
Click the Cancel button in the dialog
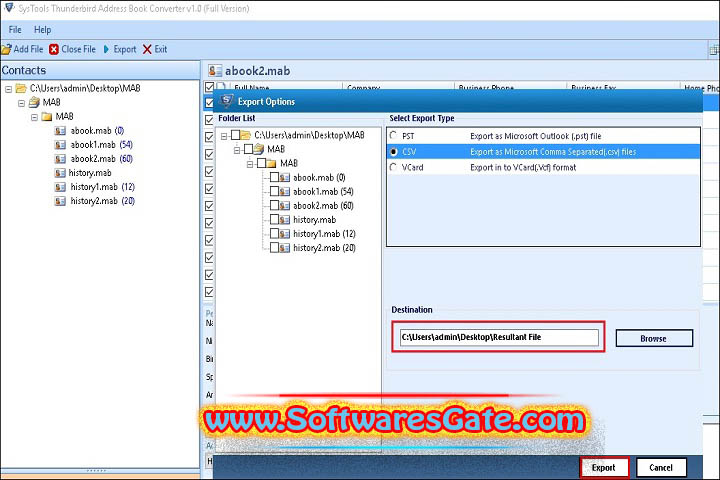click(x=661, y=468)
